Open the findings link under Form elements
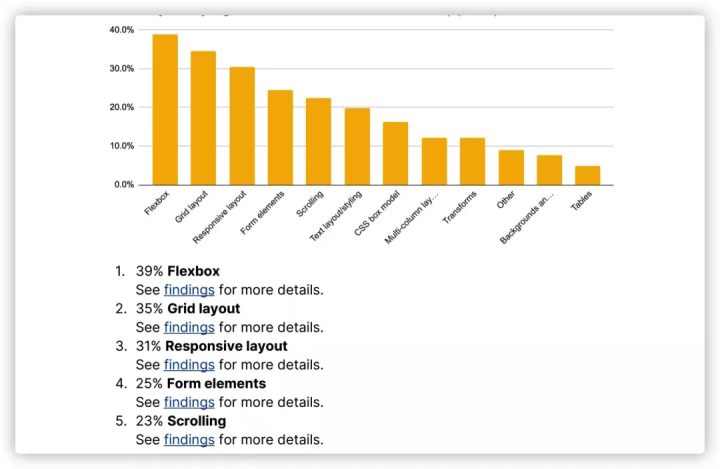Image resolution: width=720 pixels, height=469 pixels. (189, 402)
